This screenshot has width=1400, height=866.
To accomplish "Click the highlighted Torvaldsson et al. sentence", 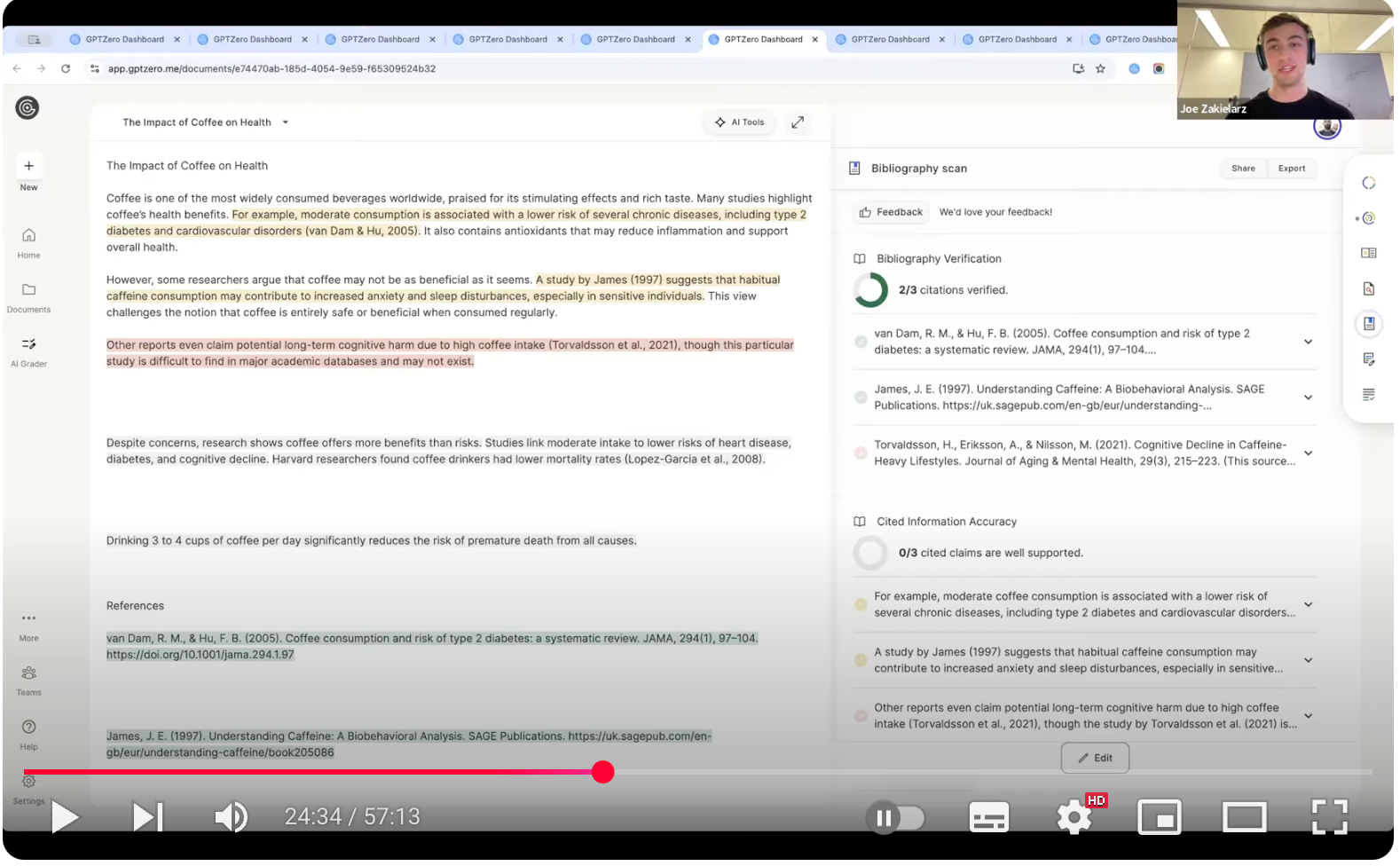I will coord(450,353).
